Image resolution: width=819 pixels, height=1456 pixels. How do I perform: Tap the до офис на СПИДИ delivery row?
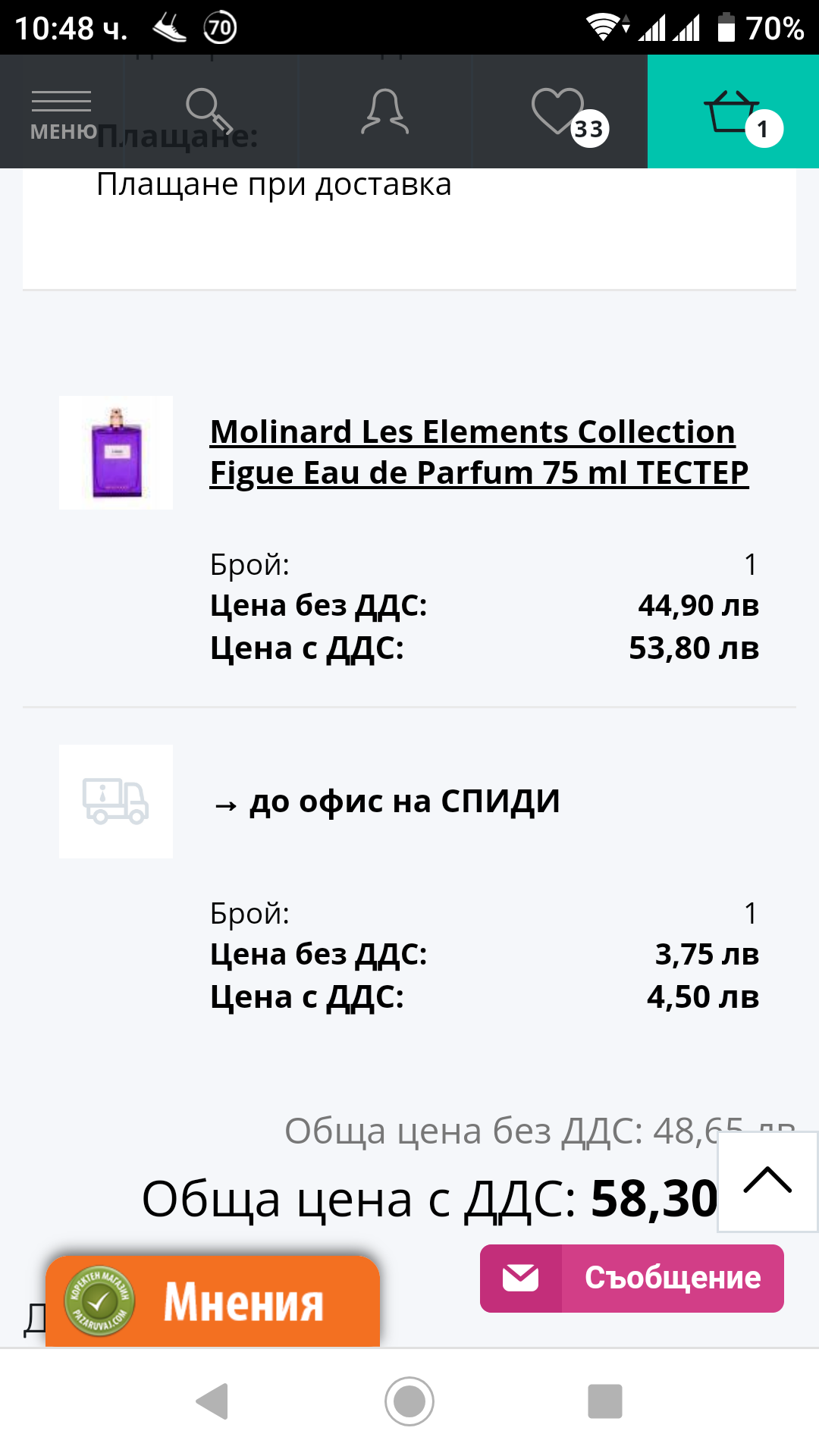coord(405,802)
